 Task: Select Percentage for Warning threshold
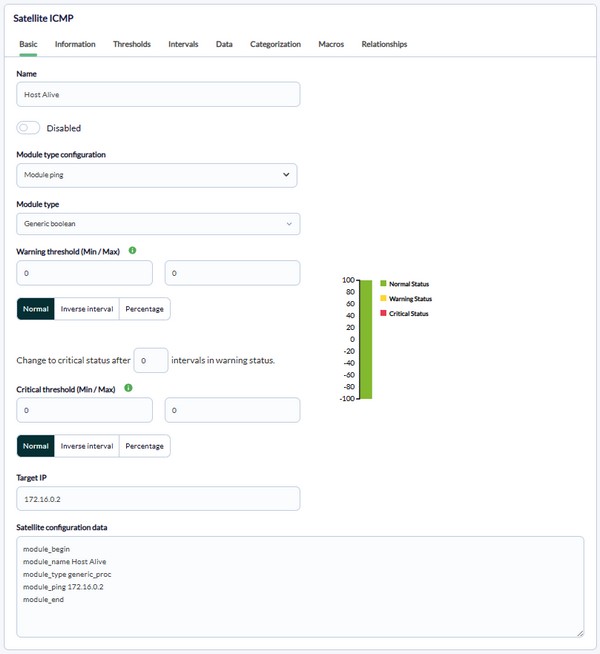(x=144, y=309)
